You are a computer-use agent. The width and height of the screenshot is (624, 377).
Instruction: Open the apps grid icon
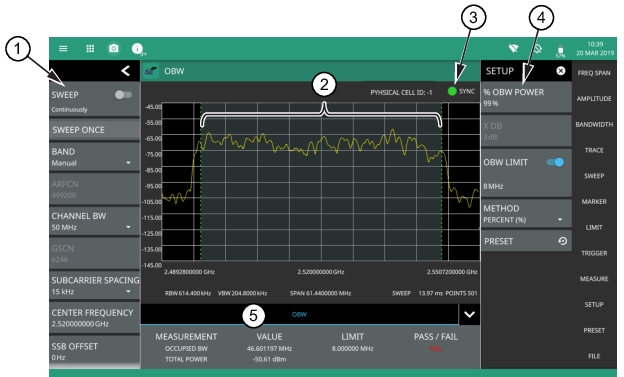pos(90,49)
